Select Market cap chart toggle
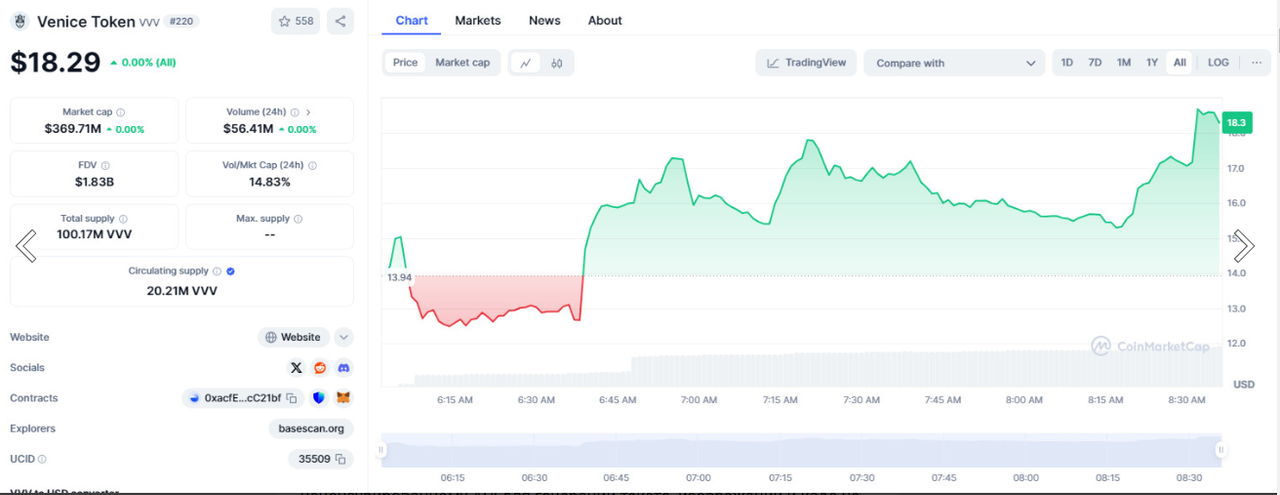The image size is (1280, 495). 462,62
